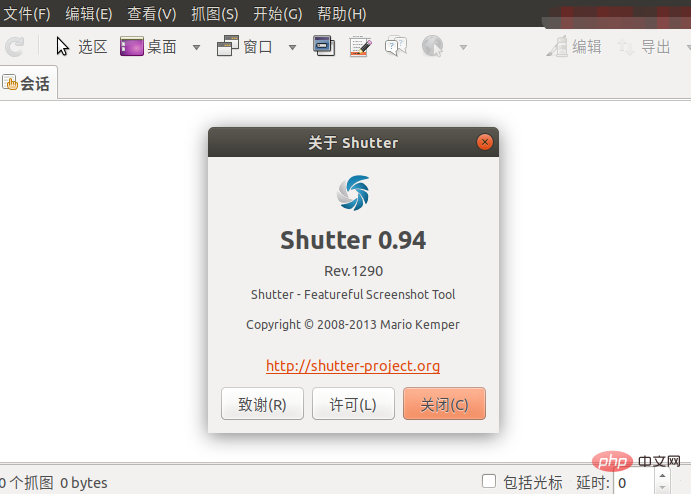Expand the 窗口 dropdown arrow
Viewport: 691px width, 494px height.
(292, 47)
